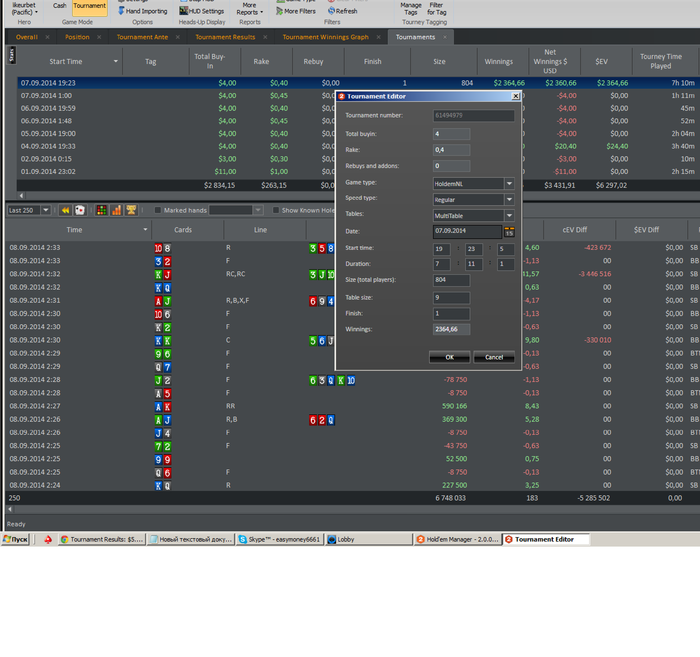Open Hand Importing option
The image size is (700, 657).
coord(141,11)
